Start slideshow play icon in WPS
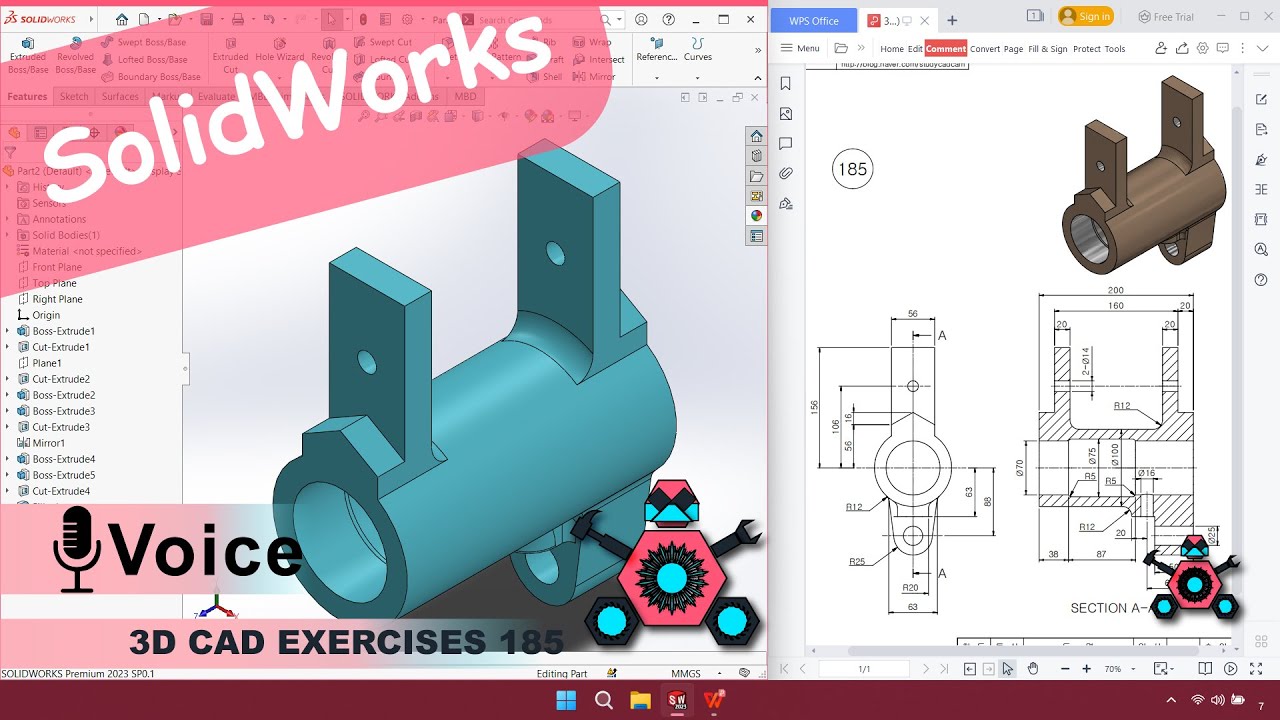 [x=1230, y=668]
